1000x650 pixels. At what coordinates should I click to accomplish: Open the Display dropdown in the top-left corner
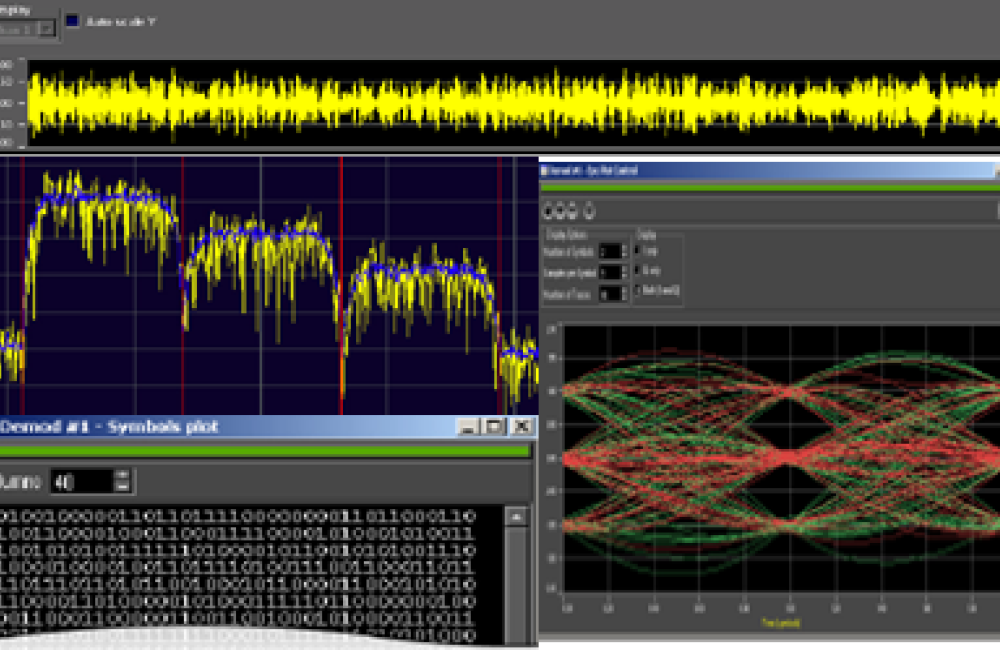coord(27,29)
